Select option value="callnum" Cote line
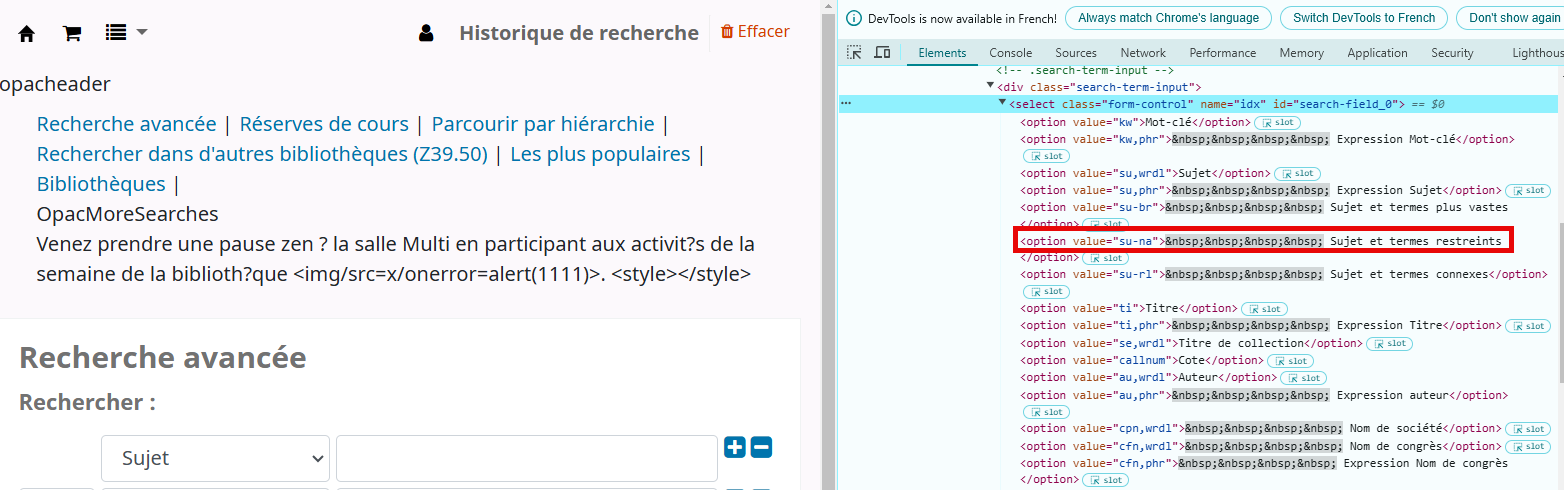The image size is (1564, 490). pos(1141,360)
